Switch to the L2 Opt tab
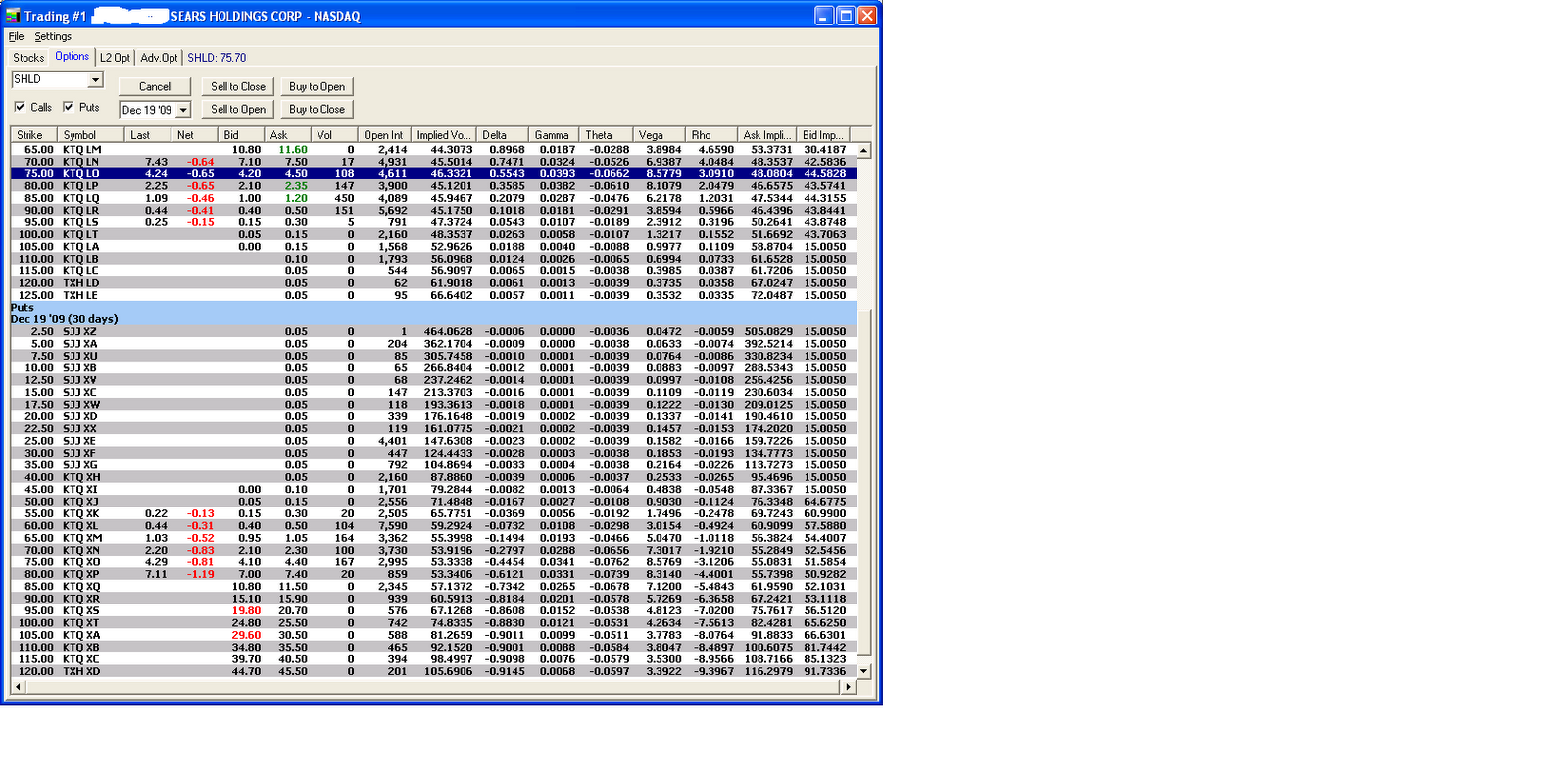The width and height of the screenshot is (1568, 773). 115,58
